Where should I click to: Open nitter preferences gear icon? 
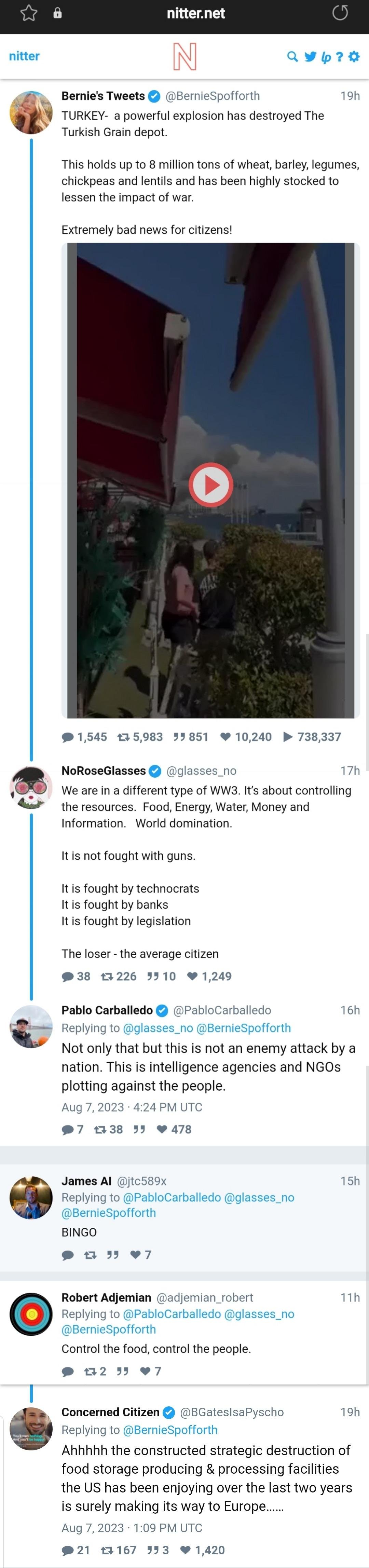[x=354, y=57]
